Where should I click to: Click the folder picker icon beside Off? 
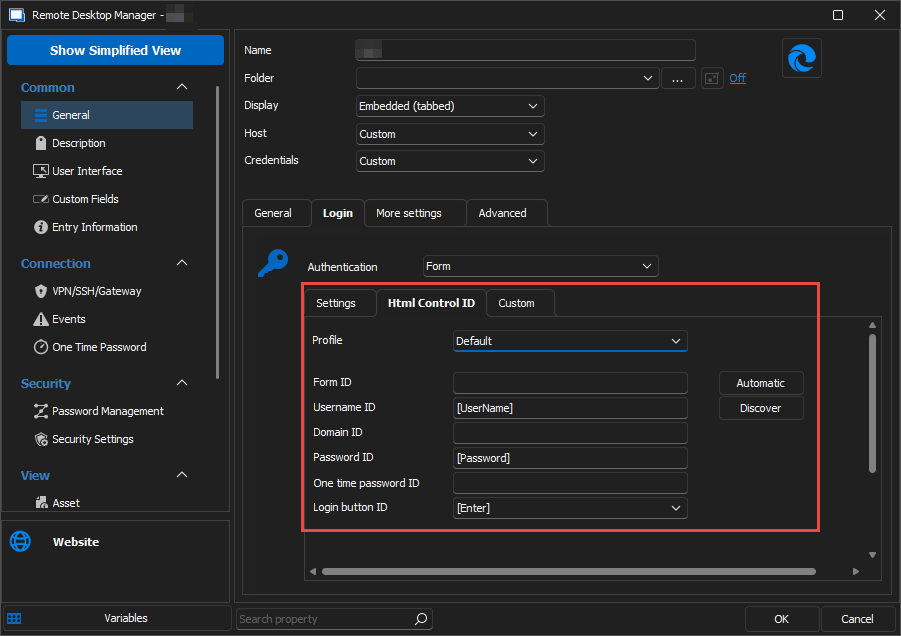click(x=712, y=78)
